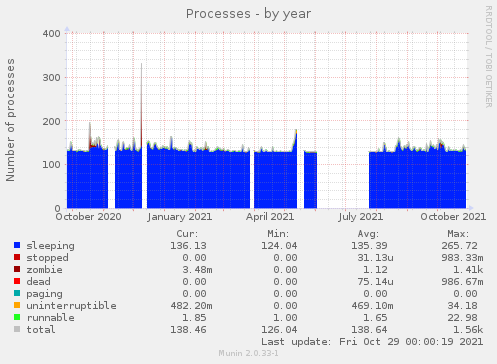Click the peak near 180 after April 2021
Viewport: 497px width, 364px height.
[x=296, y=133]
